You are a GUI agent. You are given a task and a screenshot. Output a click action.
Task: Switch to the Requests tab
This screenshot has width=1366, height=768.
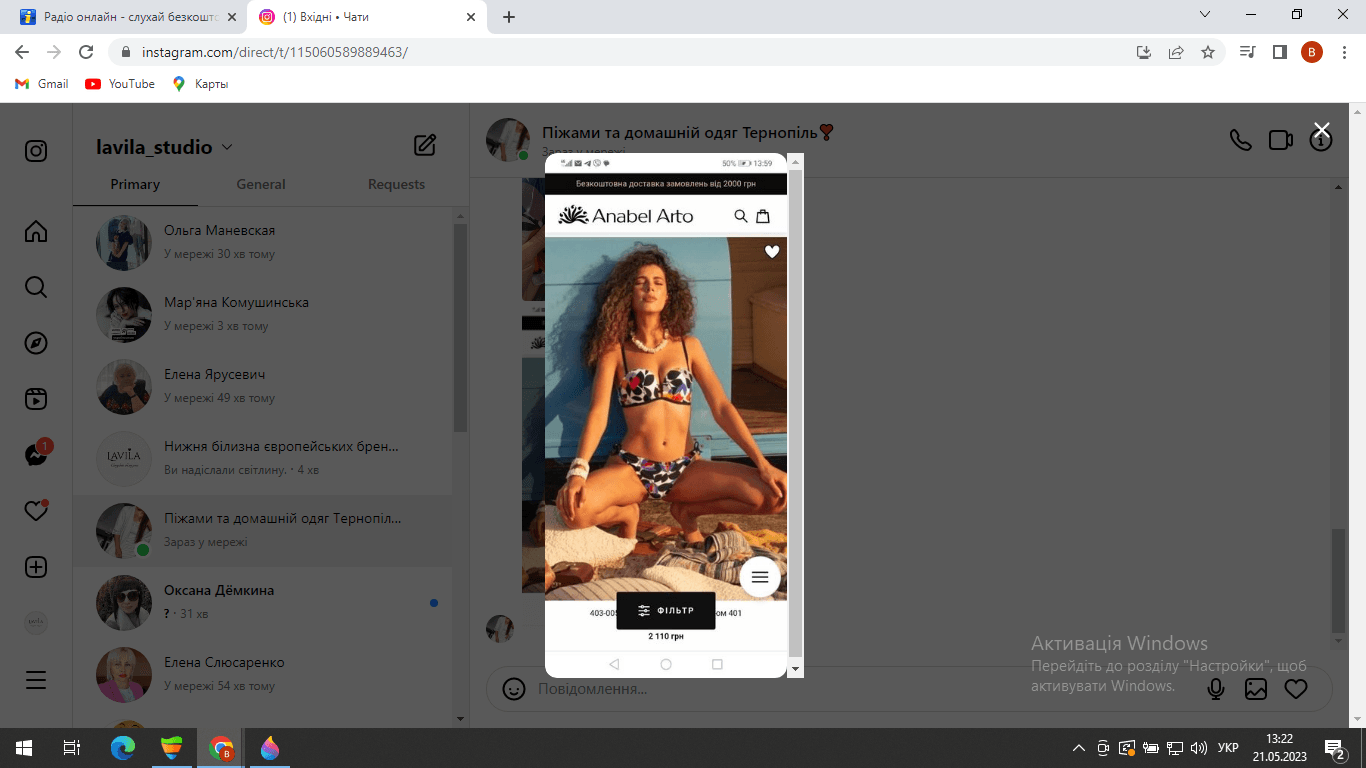396,184
